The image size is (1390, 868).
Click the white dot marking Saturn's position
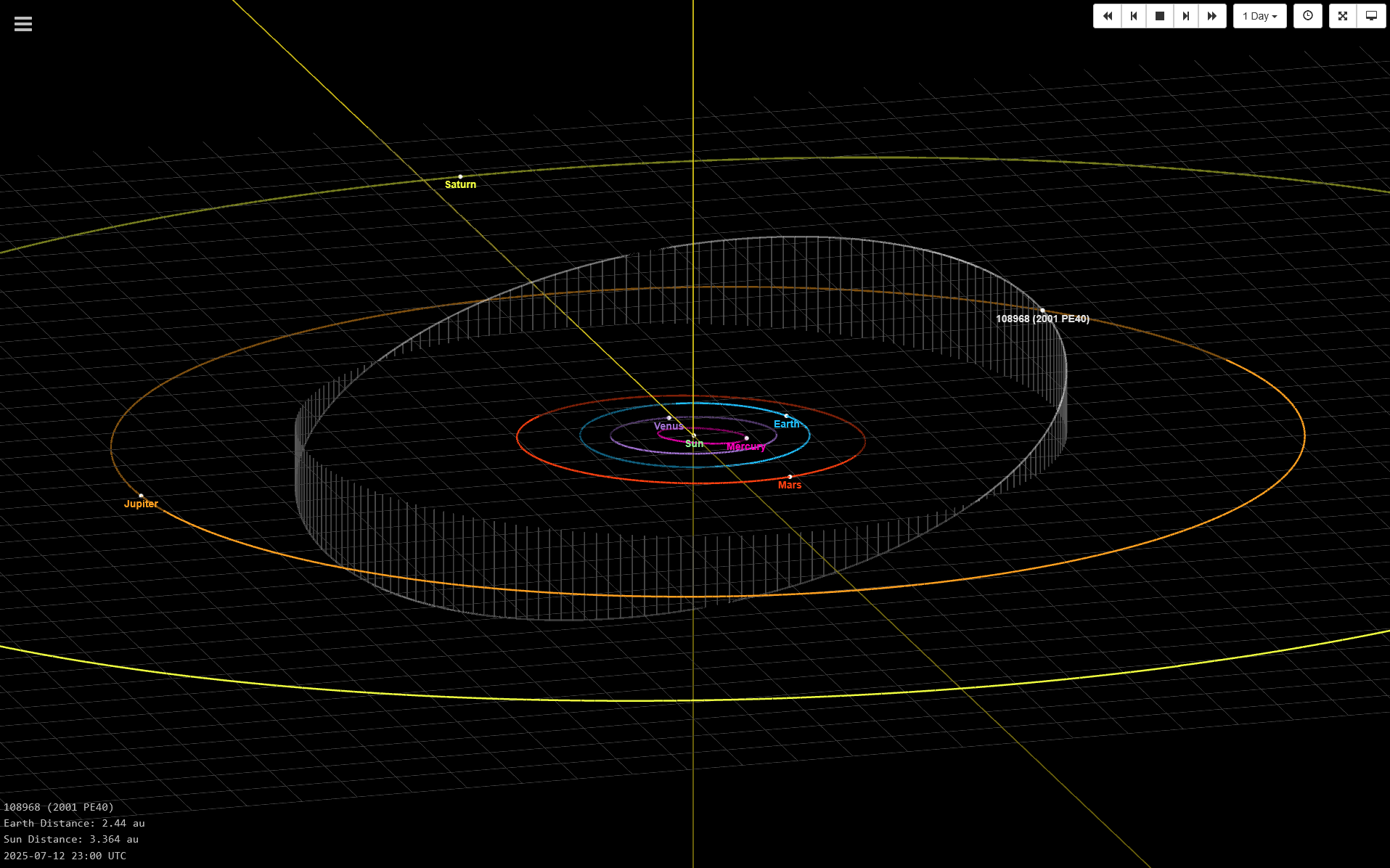[460, 176]
